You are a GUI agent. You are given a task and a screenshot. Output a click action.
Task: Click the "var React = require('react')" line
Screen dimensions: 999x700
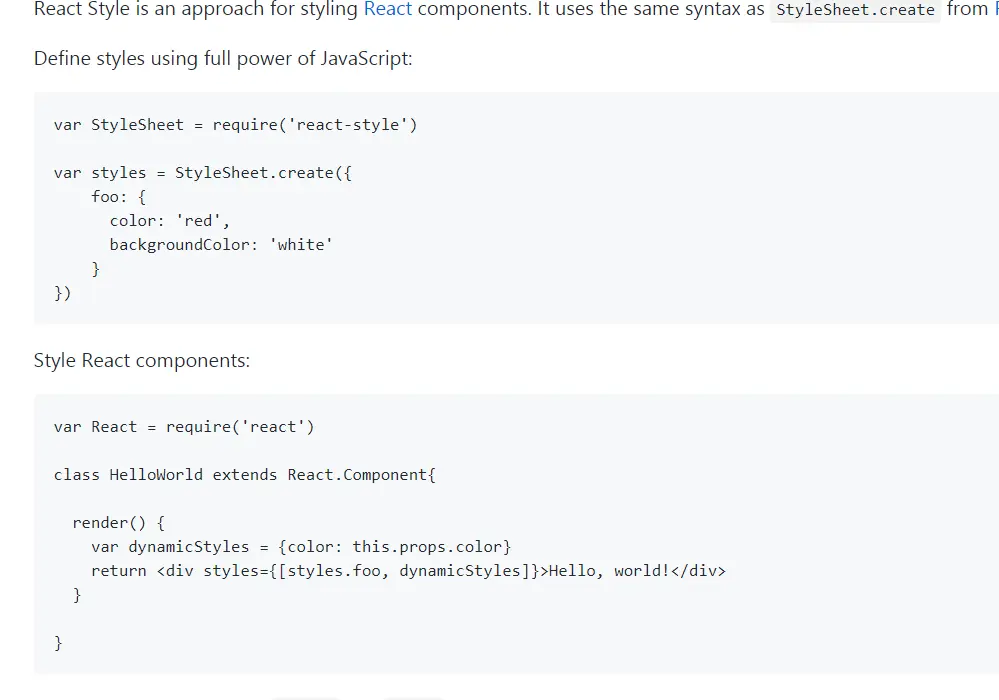coord(184,427)
